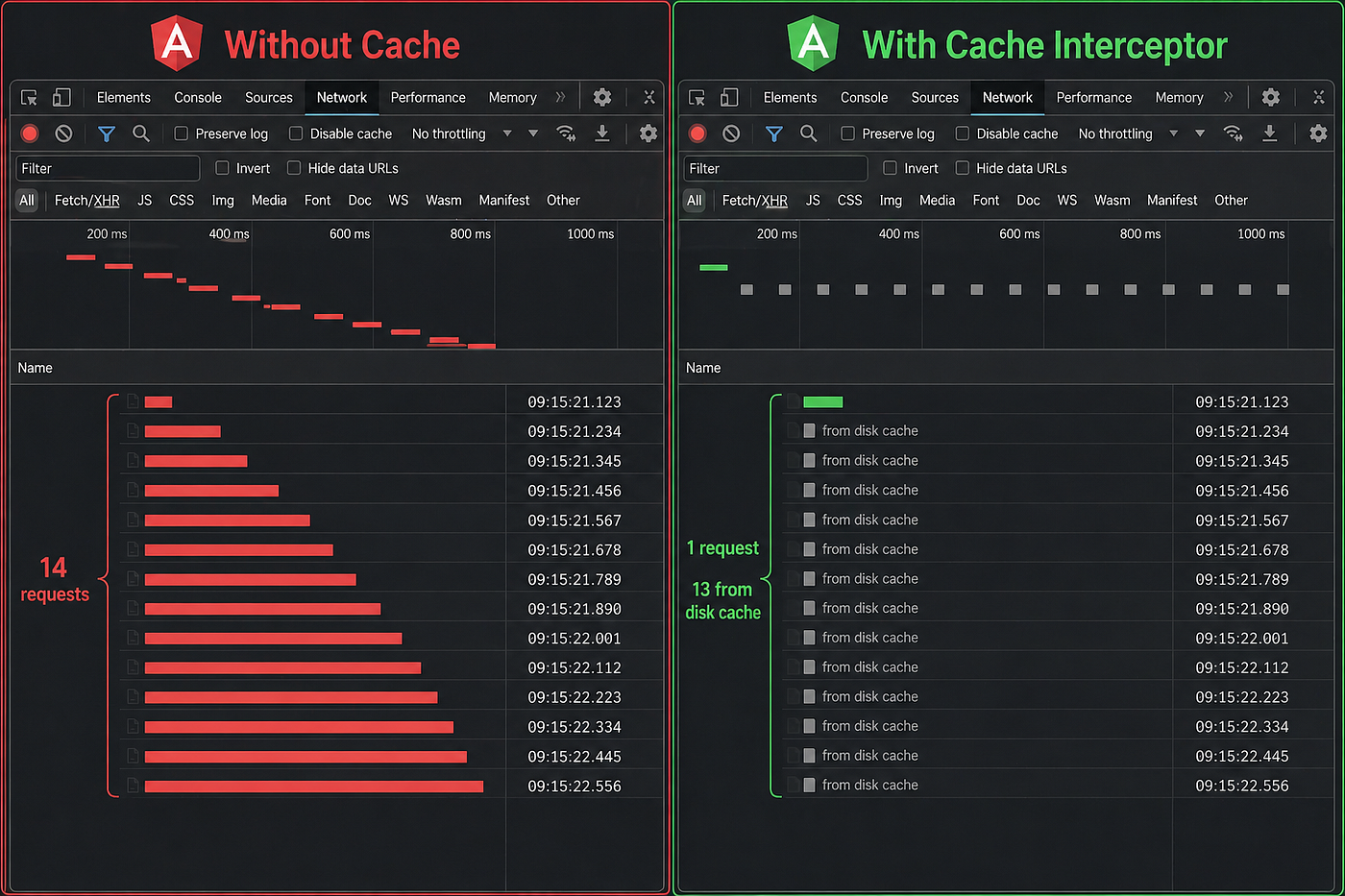The width and height of the screenshot is (1345, 896).
Task: Open network conditions Wi-Fi icon in With Cache panel
Action: pos(1234,133)
